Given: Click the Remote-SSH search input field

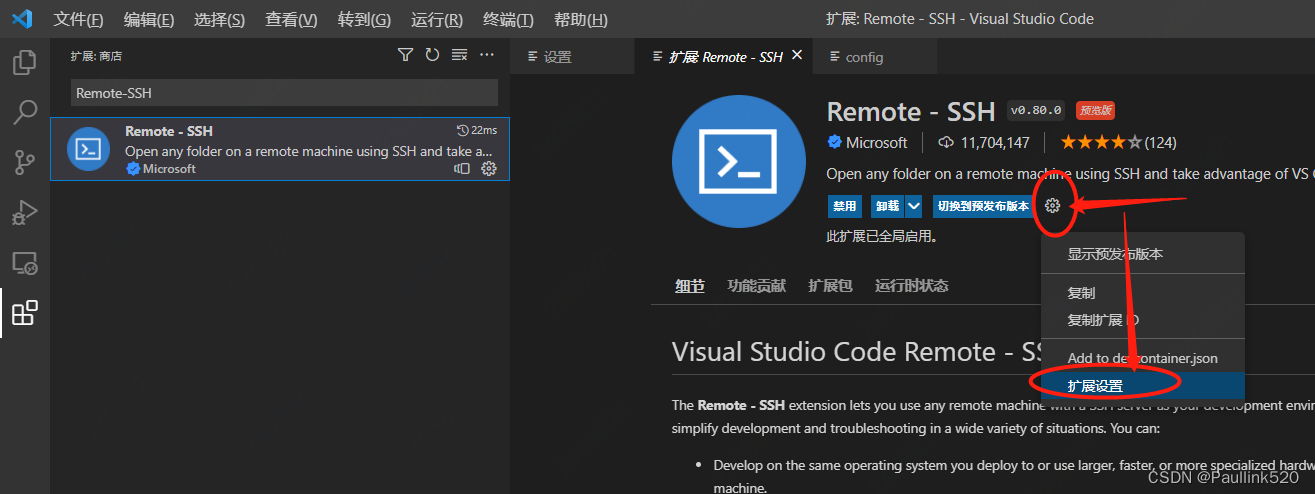Looking at the screenshot, I should [x=284, y=93].
